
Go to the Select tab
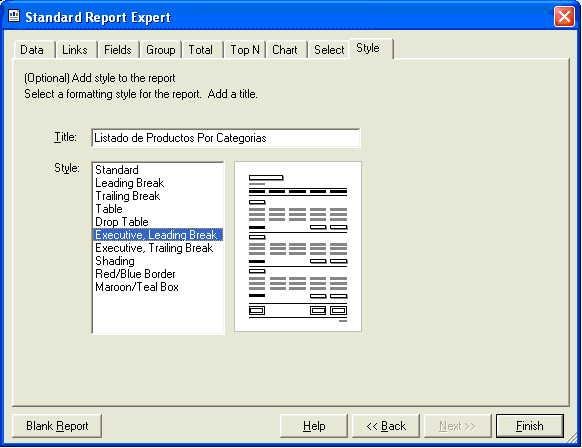point(329,50)
